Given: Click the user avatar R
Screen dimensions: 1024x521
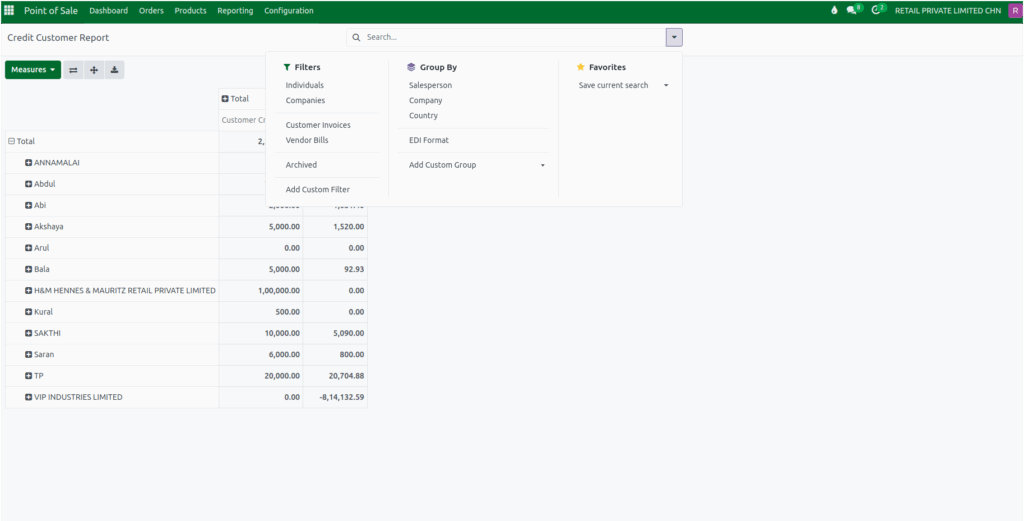Looking at the screenshot, I should 1014,10.
